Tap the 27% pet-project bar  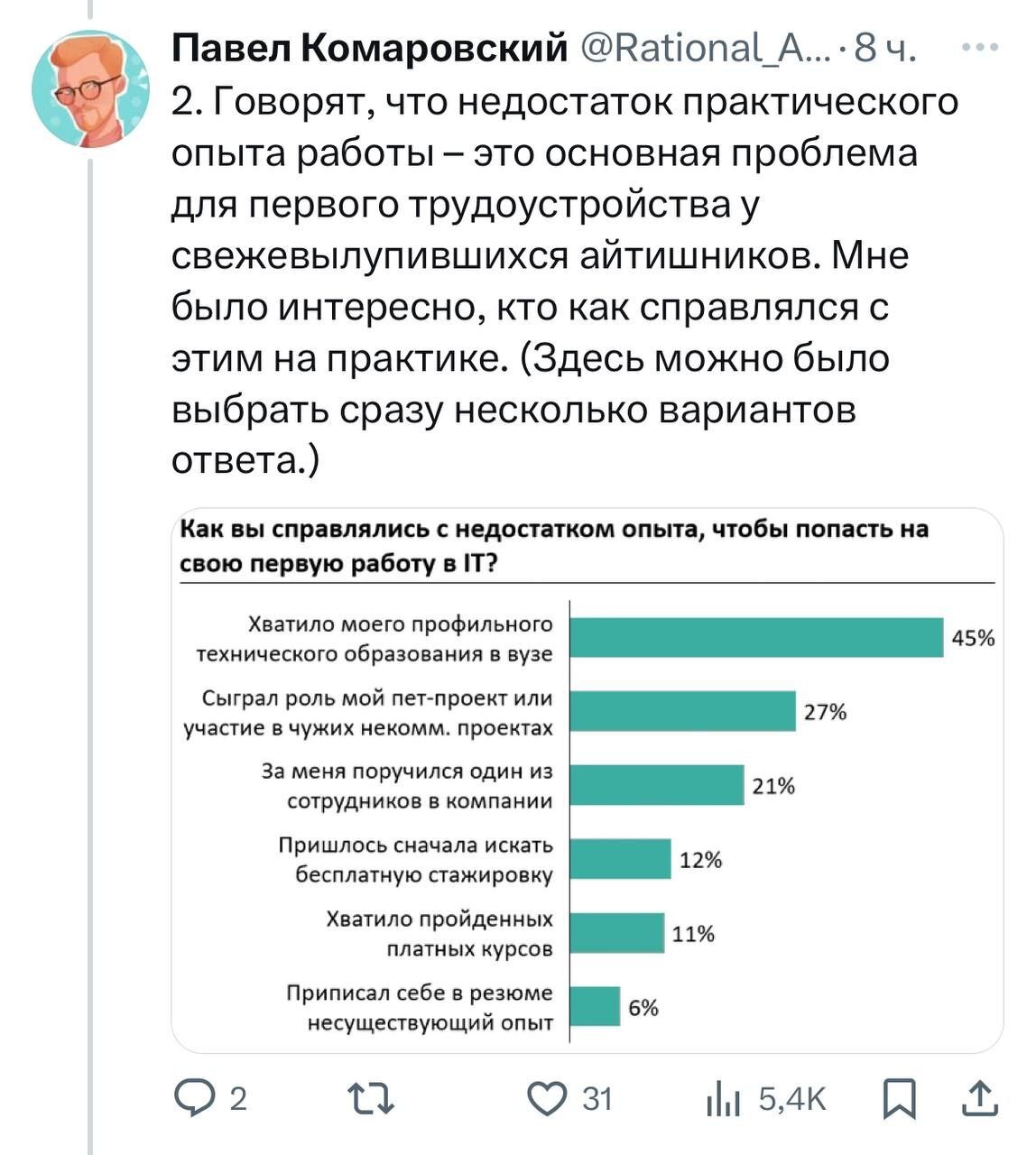[684, 711]
